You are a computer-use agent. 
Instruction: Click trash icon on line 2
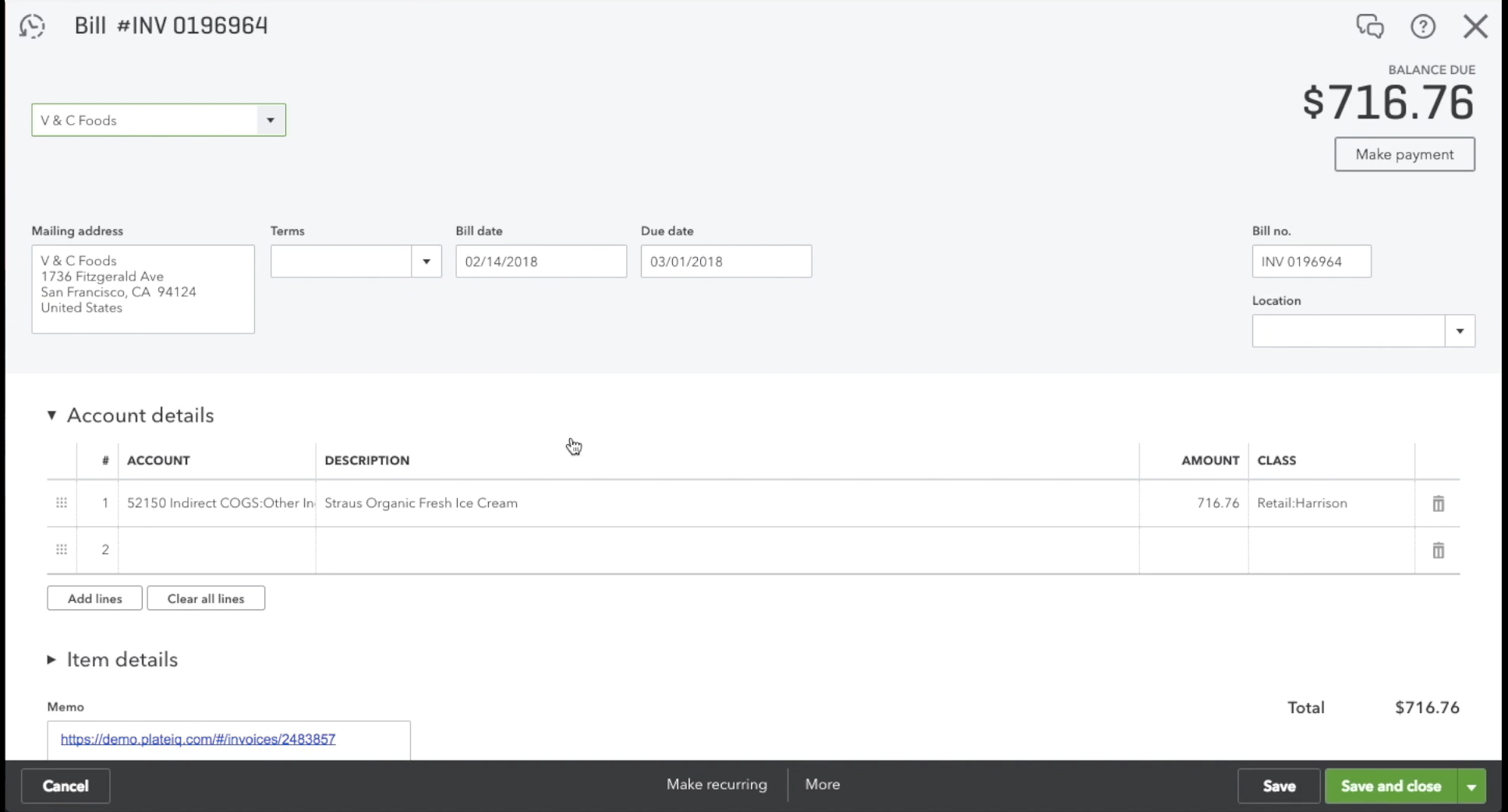tap(1438, 550)
